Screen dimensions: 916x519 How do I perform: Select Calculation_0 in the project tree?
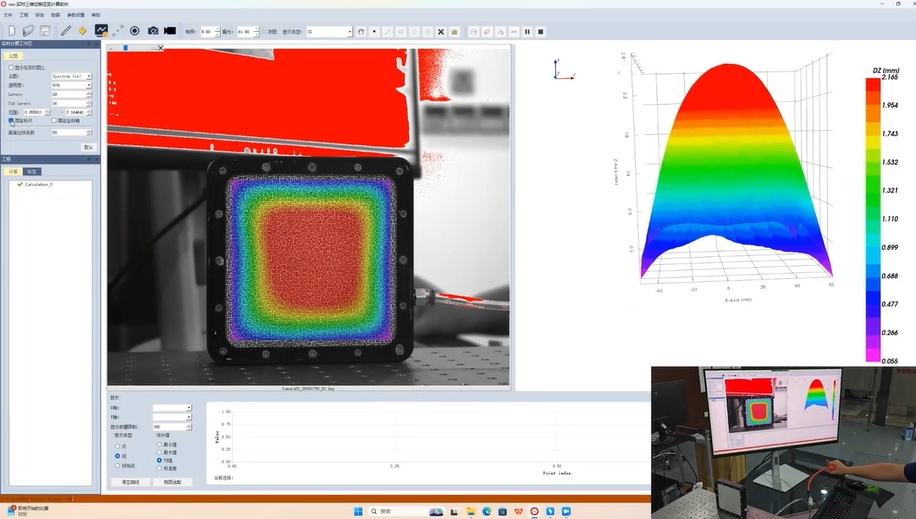click(38, 184)
